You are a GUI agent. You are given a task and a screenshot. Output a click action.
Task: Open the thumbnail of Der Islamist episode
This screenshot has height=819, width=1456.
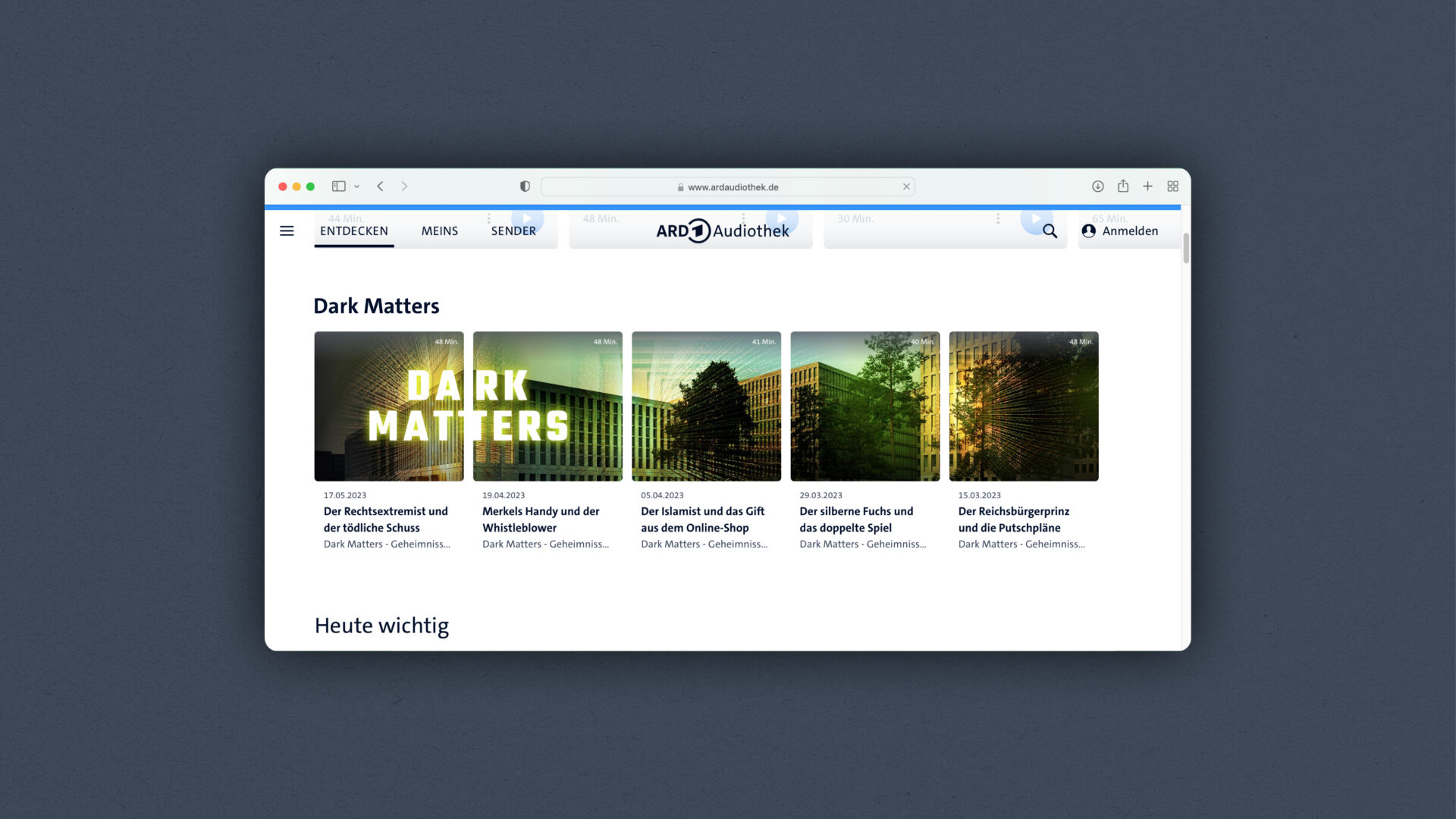coord(706,406)
